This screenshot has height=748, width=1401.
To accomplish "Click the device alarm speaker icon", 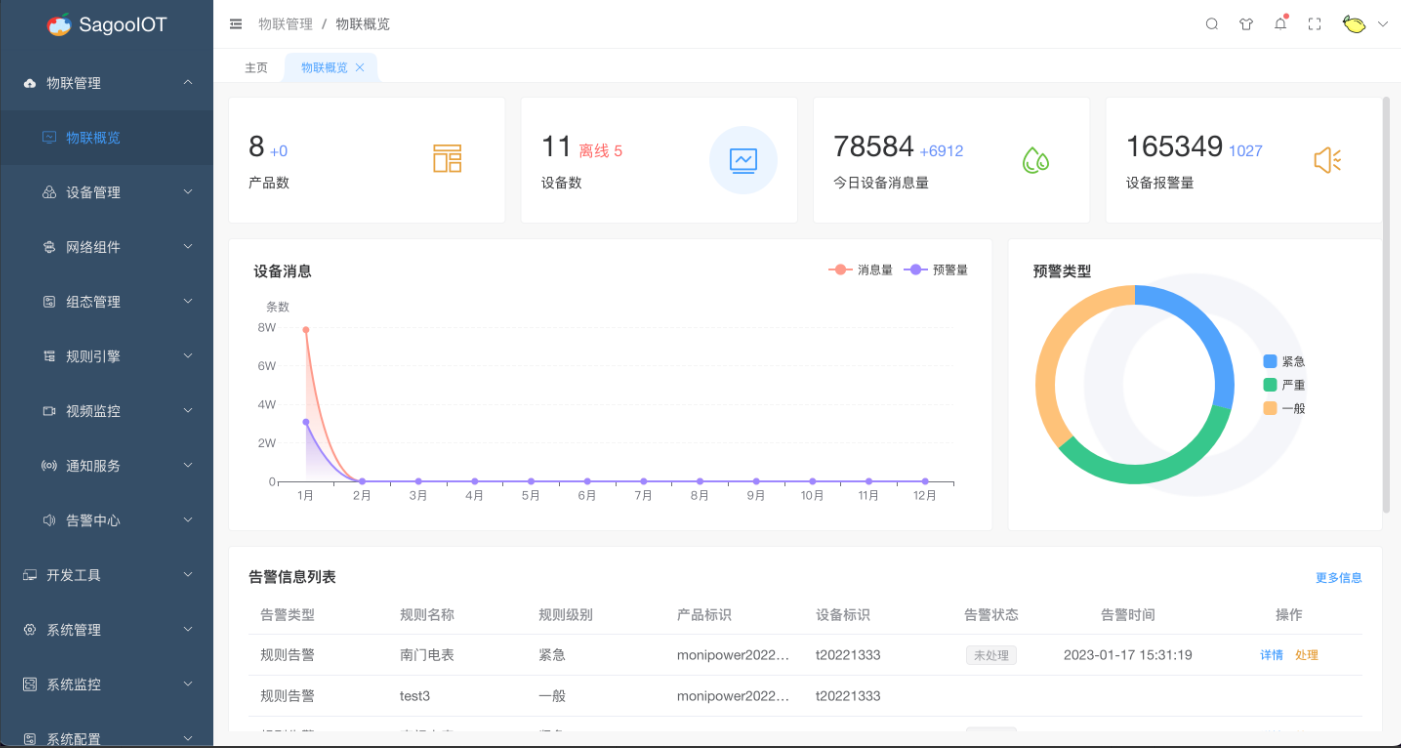I will (x=1326, y=160).
